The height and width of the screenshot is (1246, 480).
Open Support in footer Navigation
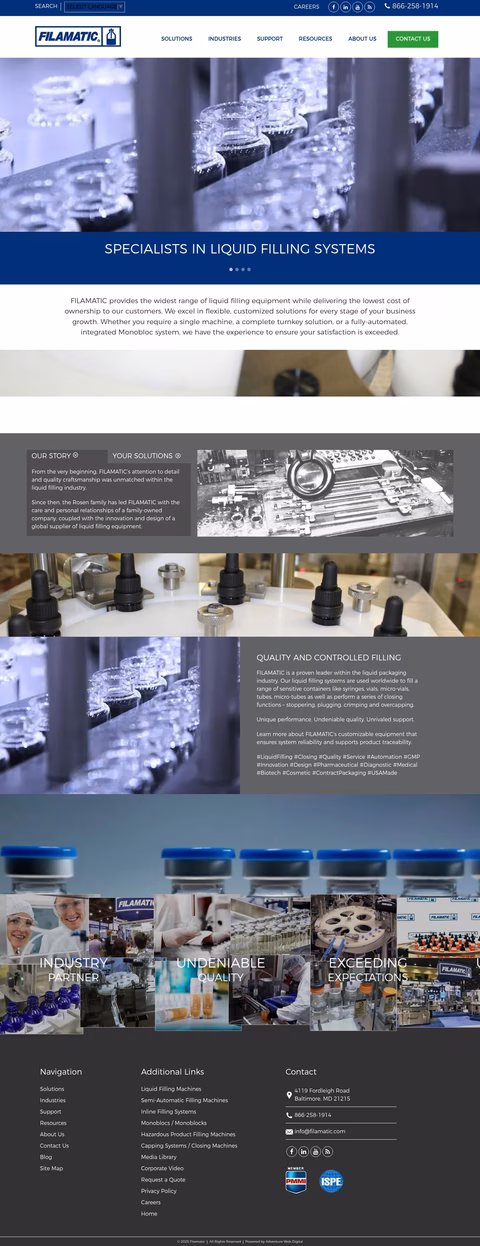click(x=50, y=1112)
